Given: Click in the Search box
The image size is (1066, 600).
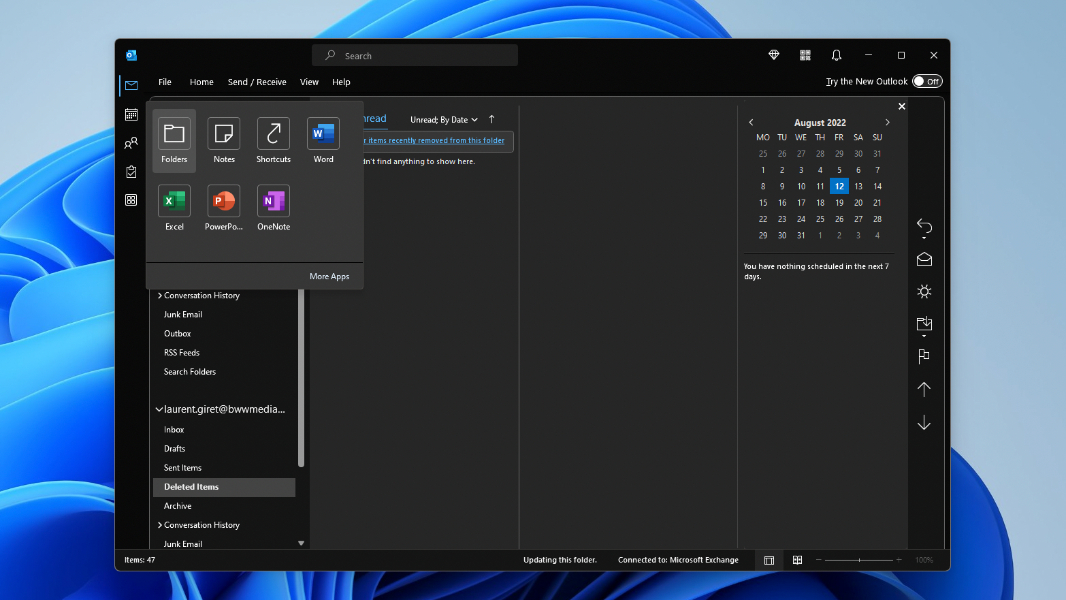Looking at the screenshot, I should click(x=415, y=56).
